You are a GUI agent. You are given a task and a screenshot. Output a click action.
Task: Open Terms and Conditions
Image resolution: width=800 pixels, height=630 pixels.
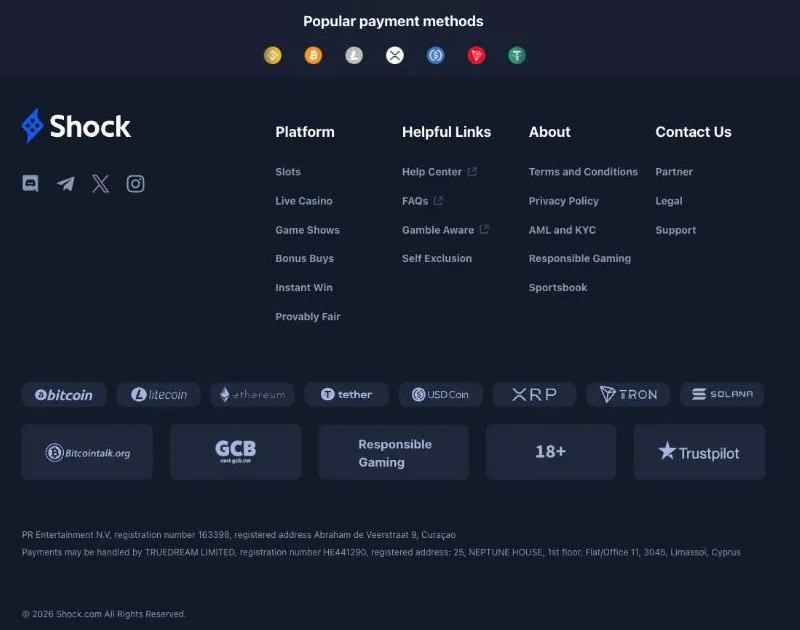pos(583,172)
